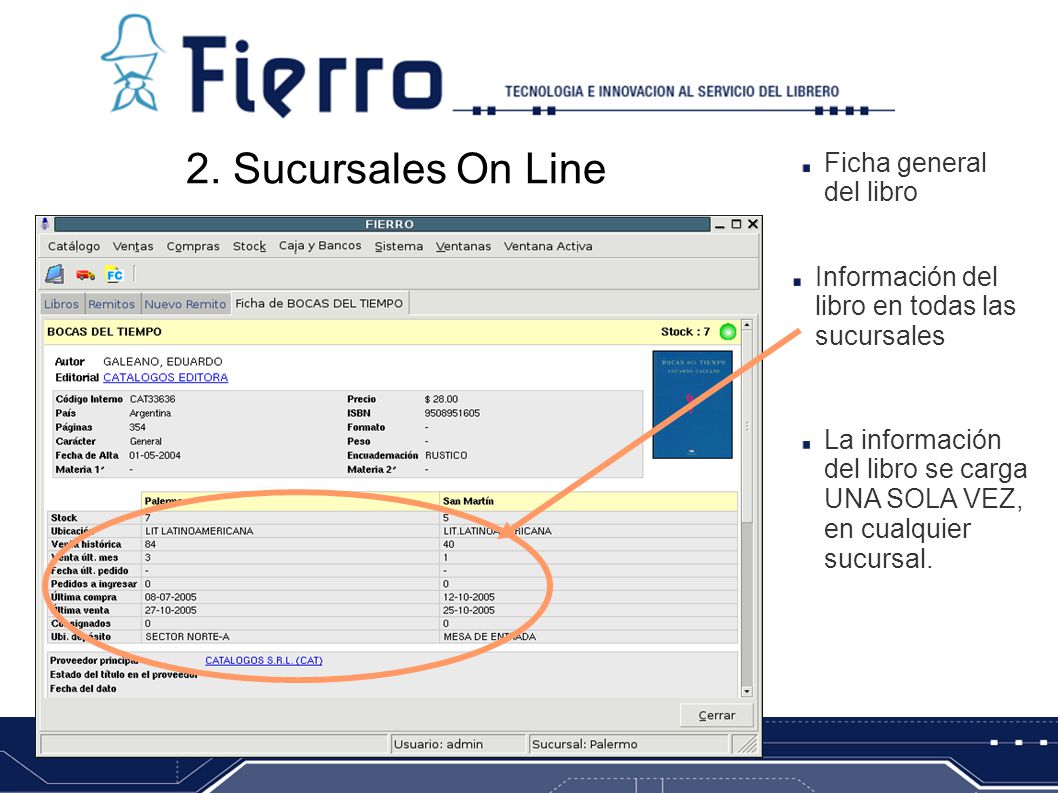Click the ISBN value 9508951605
The image size is (1058, 793).
[x=452, y=413]
